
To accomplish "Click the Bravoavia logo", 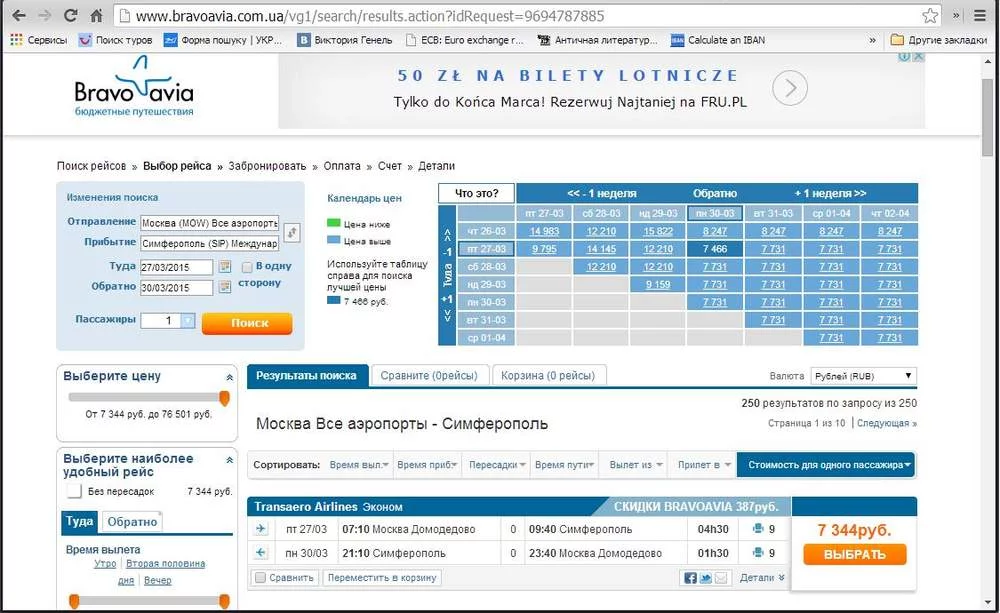I will click(x=134, y=87).
